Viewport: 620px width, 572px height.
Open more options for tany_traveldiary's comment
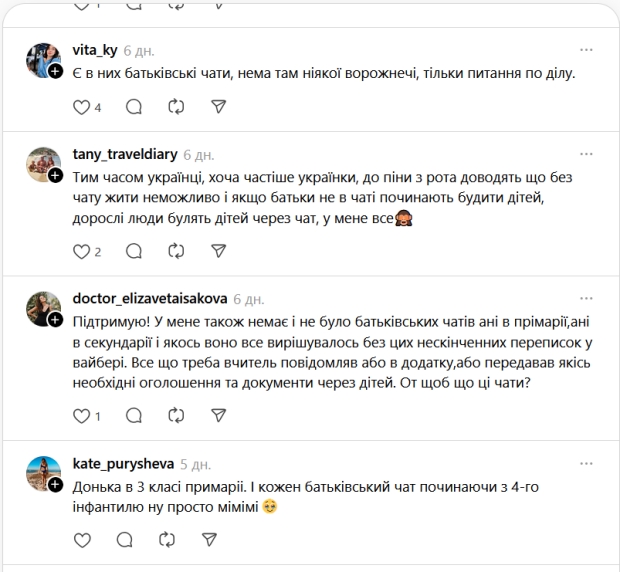tap(587, 154)
